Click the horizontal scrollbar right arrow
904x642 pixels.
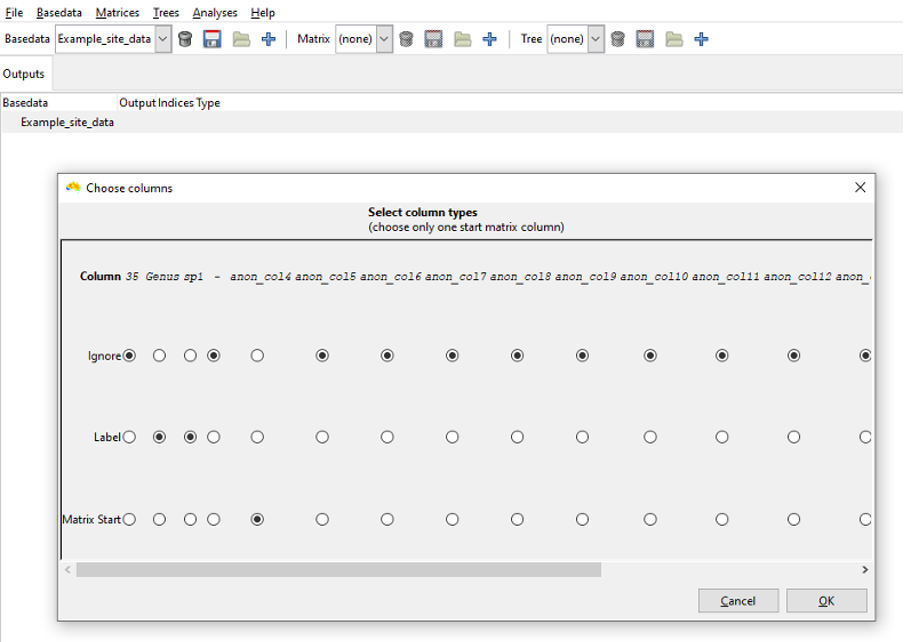tap(865, 569)
